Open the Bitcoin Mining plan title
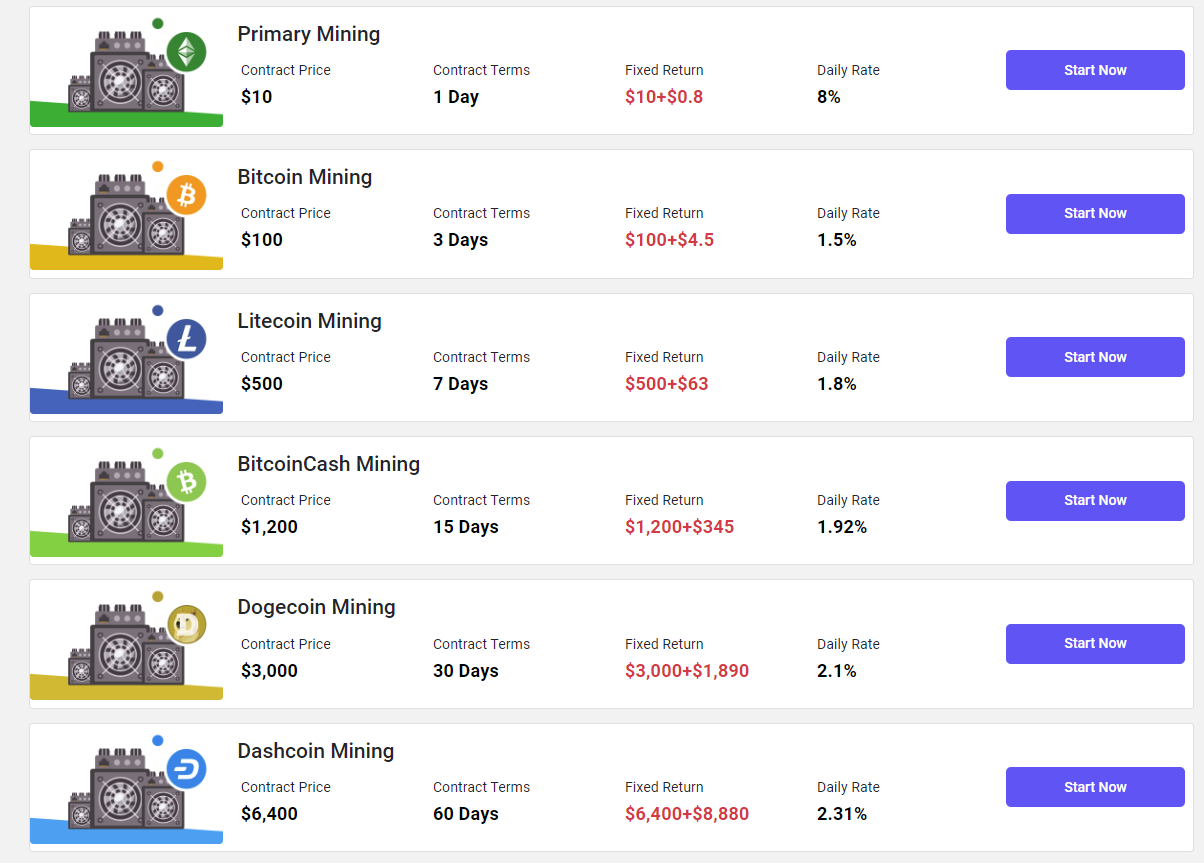 click(x=304, y=177)
